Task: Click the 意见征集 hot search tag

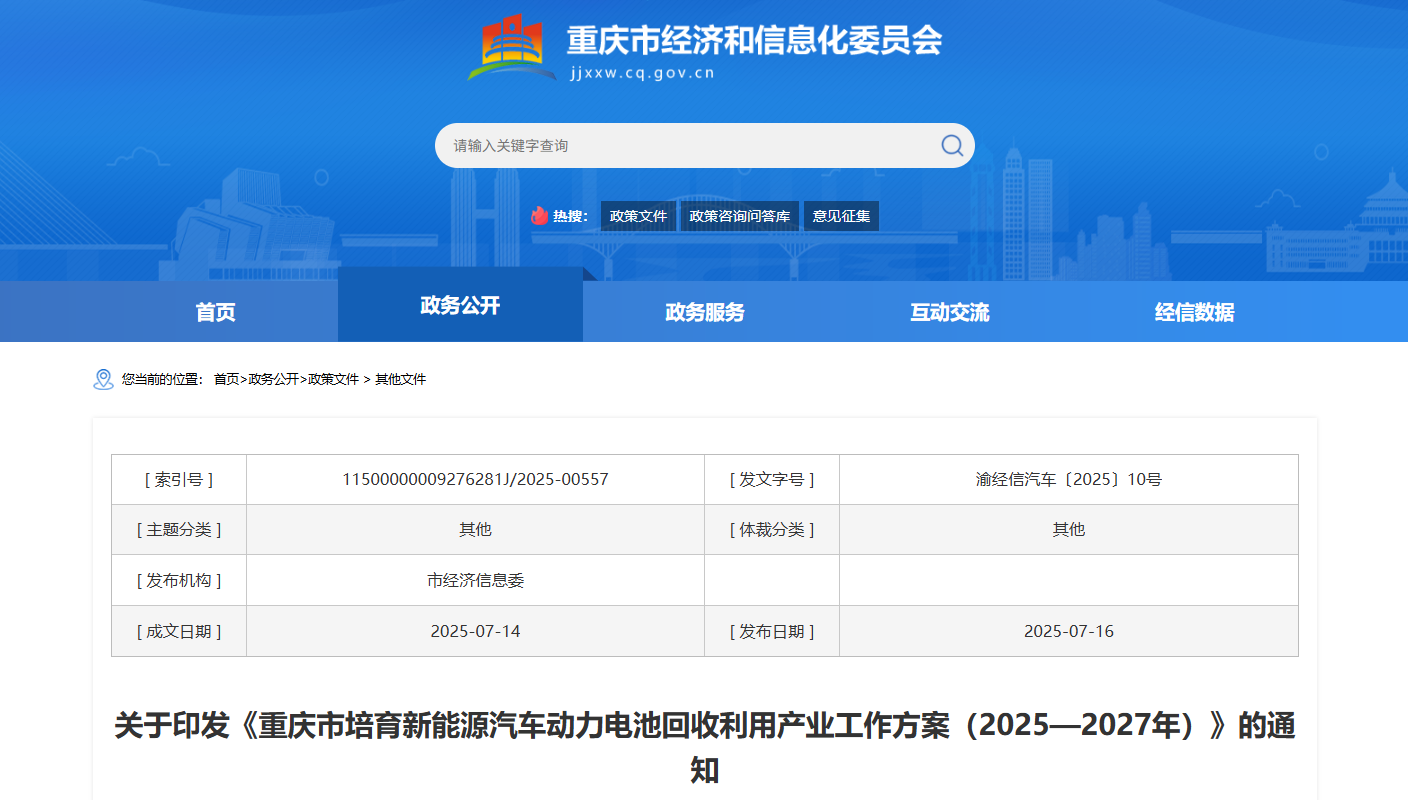Action: pos(841,216)
